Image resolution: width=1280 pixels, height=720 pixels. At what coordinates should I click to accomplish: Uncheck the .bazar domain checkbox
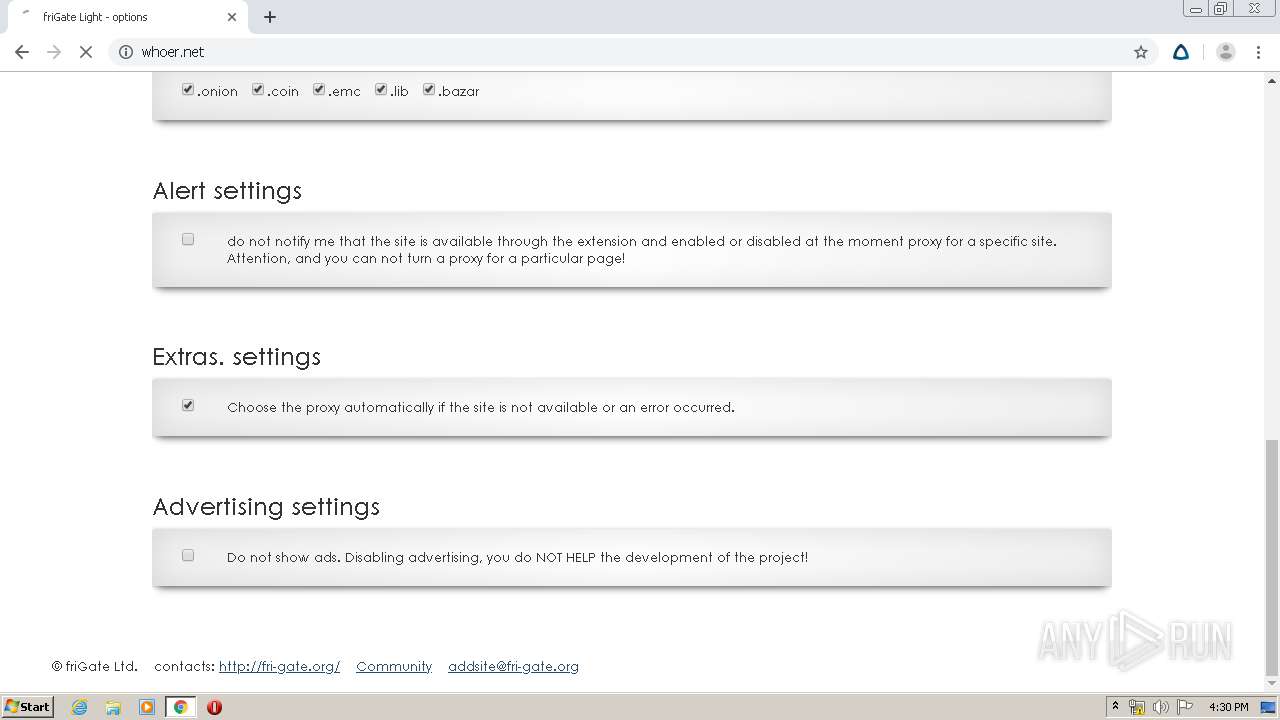tap(429, 89)
